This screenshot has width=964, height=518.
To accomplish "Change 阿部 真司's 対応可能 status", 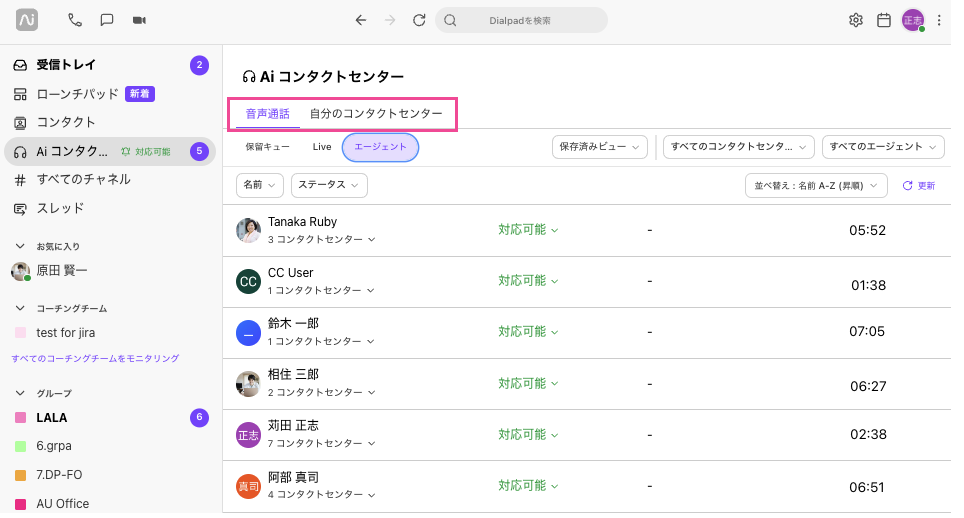I will 528,485.
